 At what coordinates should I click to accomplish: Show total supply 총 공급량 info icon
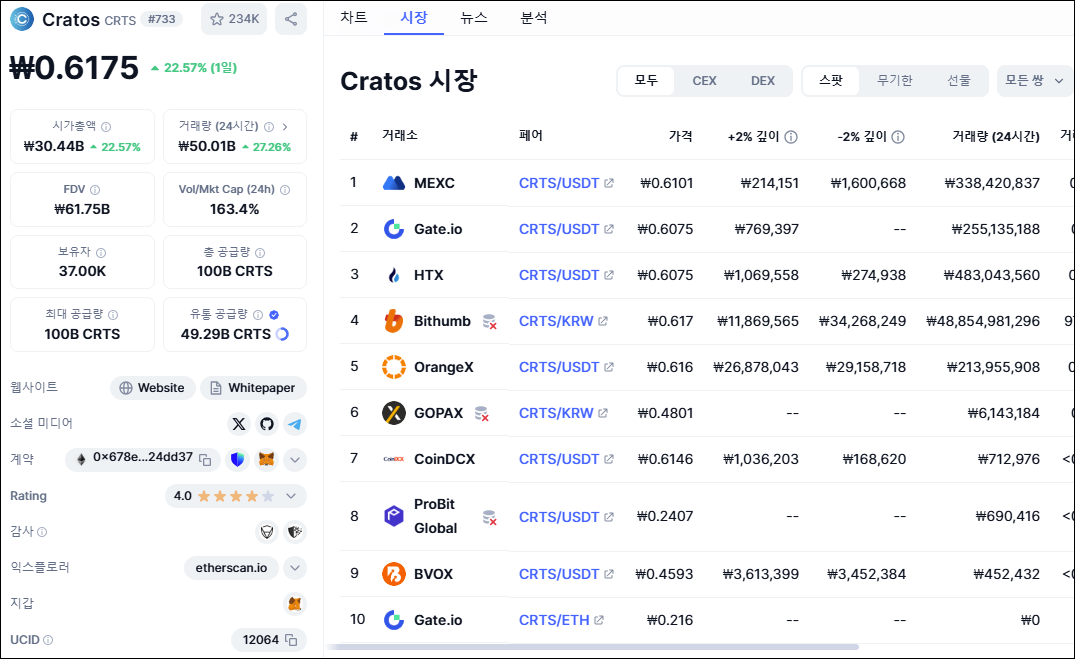click(x=260, y=252)
